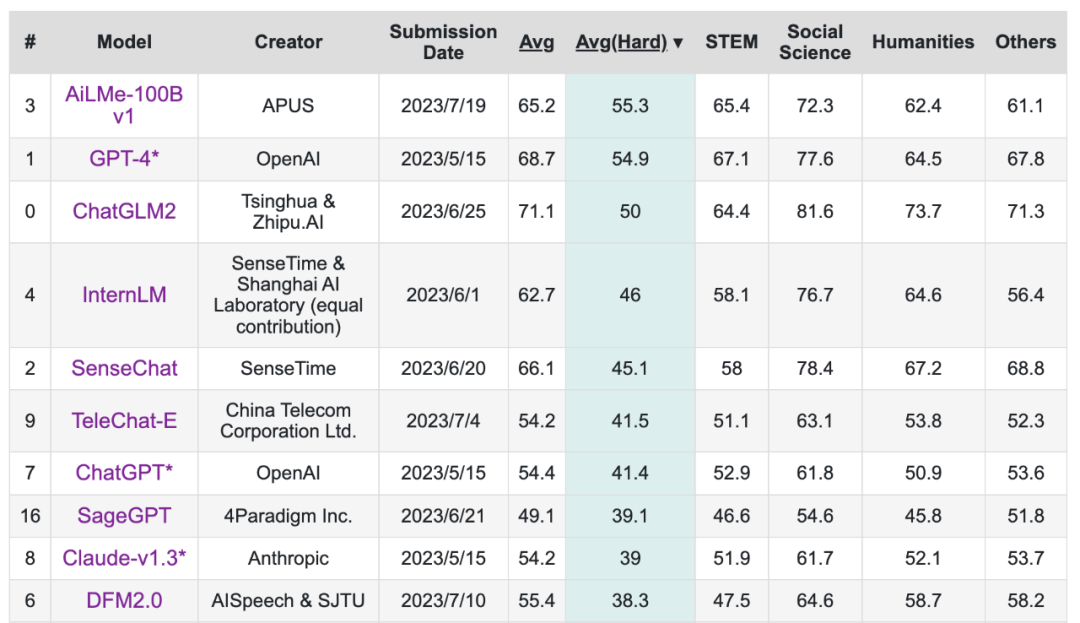This screenshot has width=1080, height=623.
Task: Click the Anthropic creator cell
Action: coord(289,558)
